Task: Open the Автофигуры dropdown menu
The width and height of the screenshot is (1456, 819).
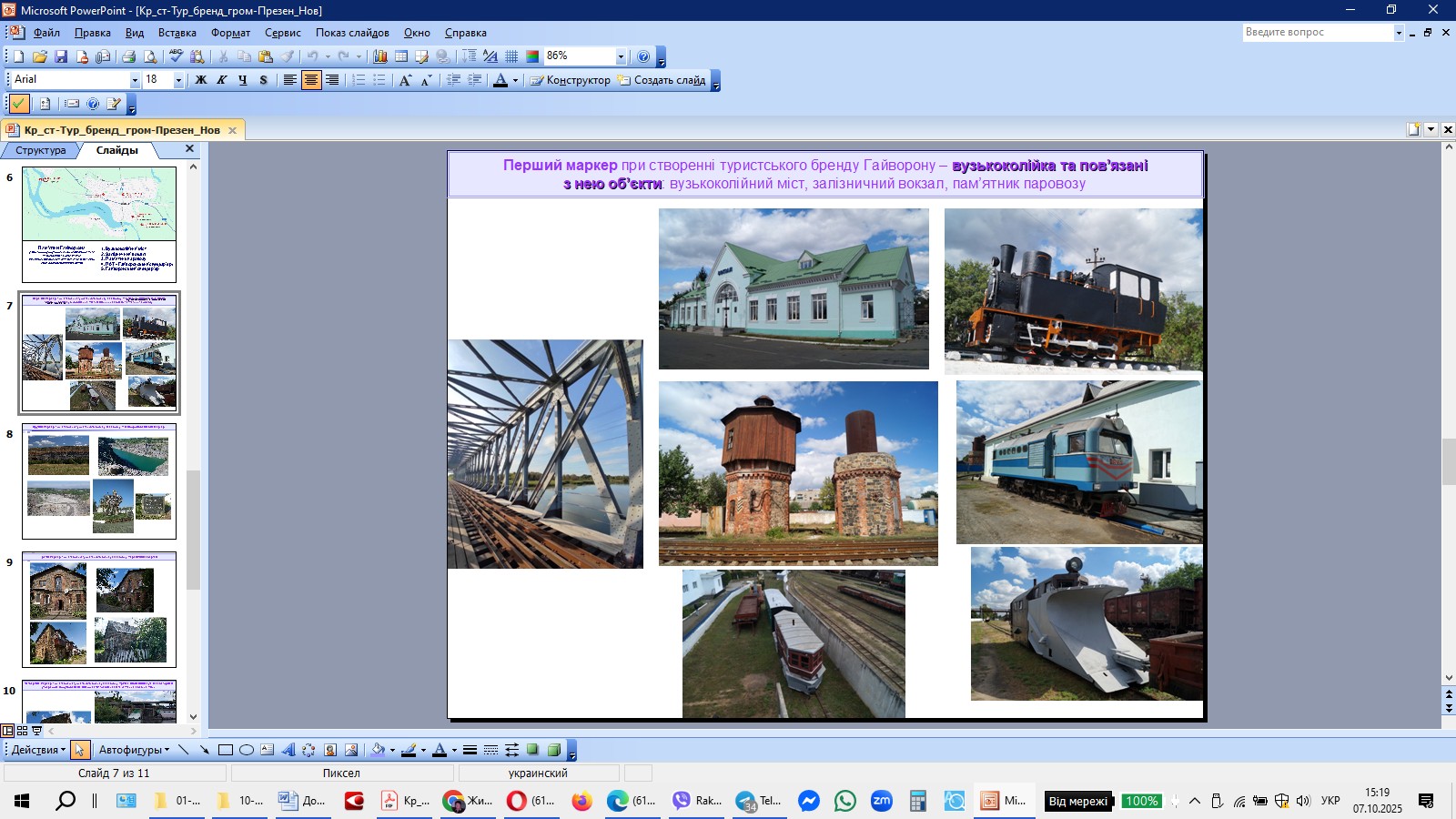Action: click(x=134, y=750)
